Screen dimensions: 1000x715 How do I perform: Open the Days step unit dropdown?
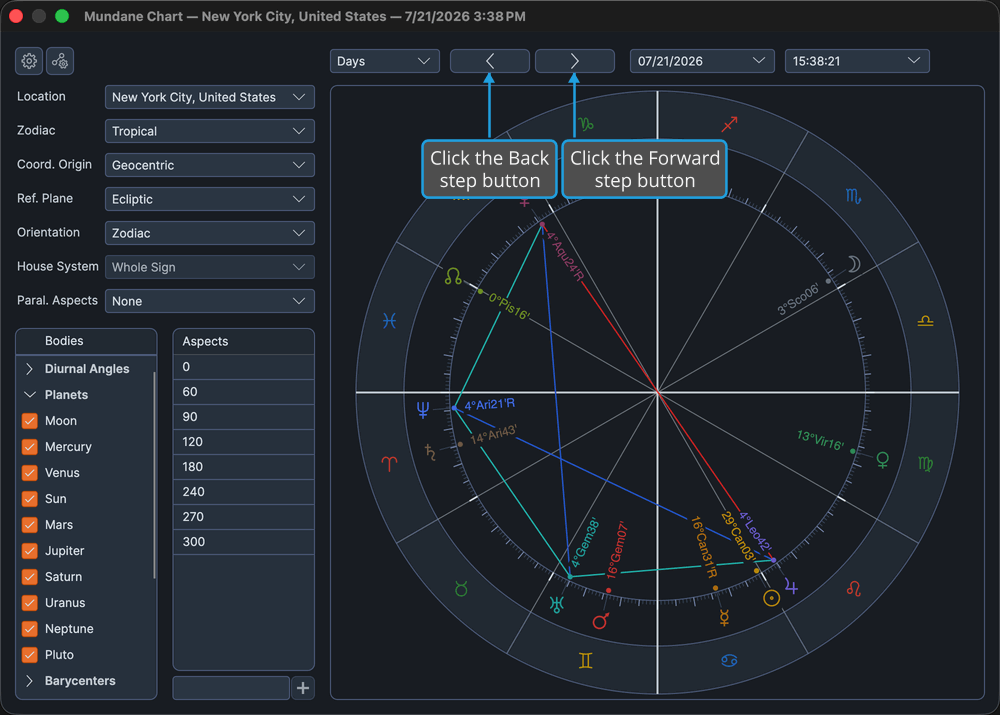click(x=385, y=61)
